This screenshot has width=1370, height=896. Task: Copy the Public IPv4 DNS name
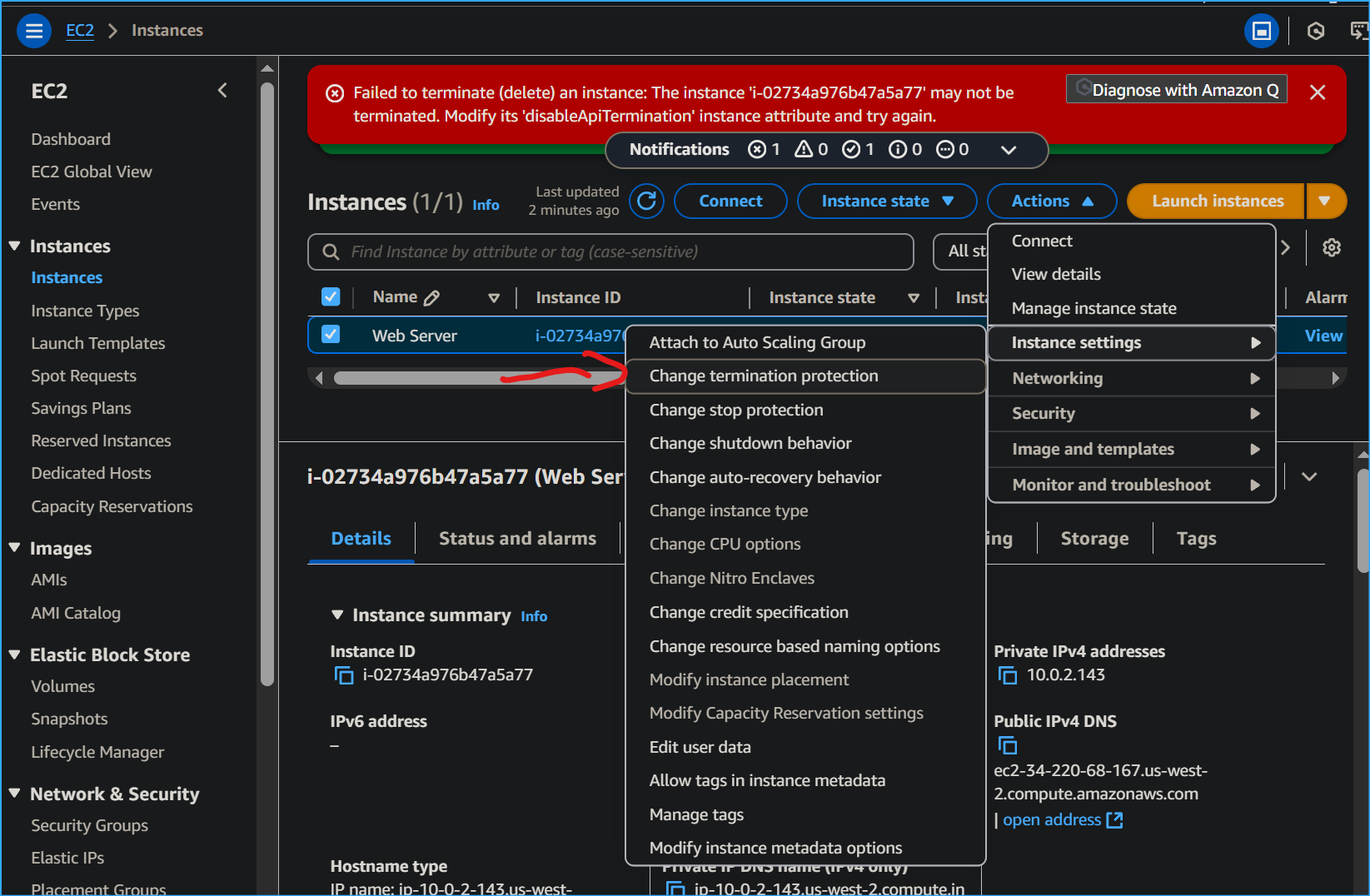click(1008, 745)
